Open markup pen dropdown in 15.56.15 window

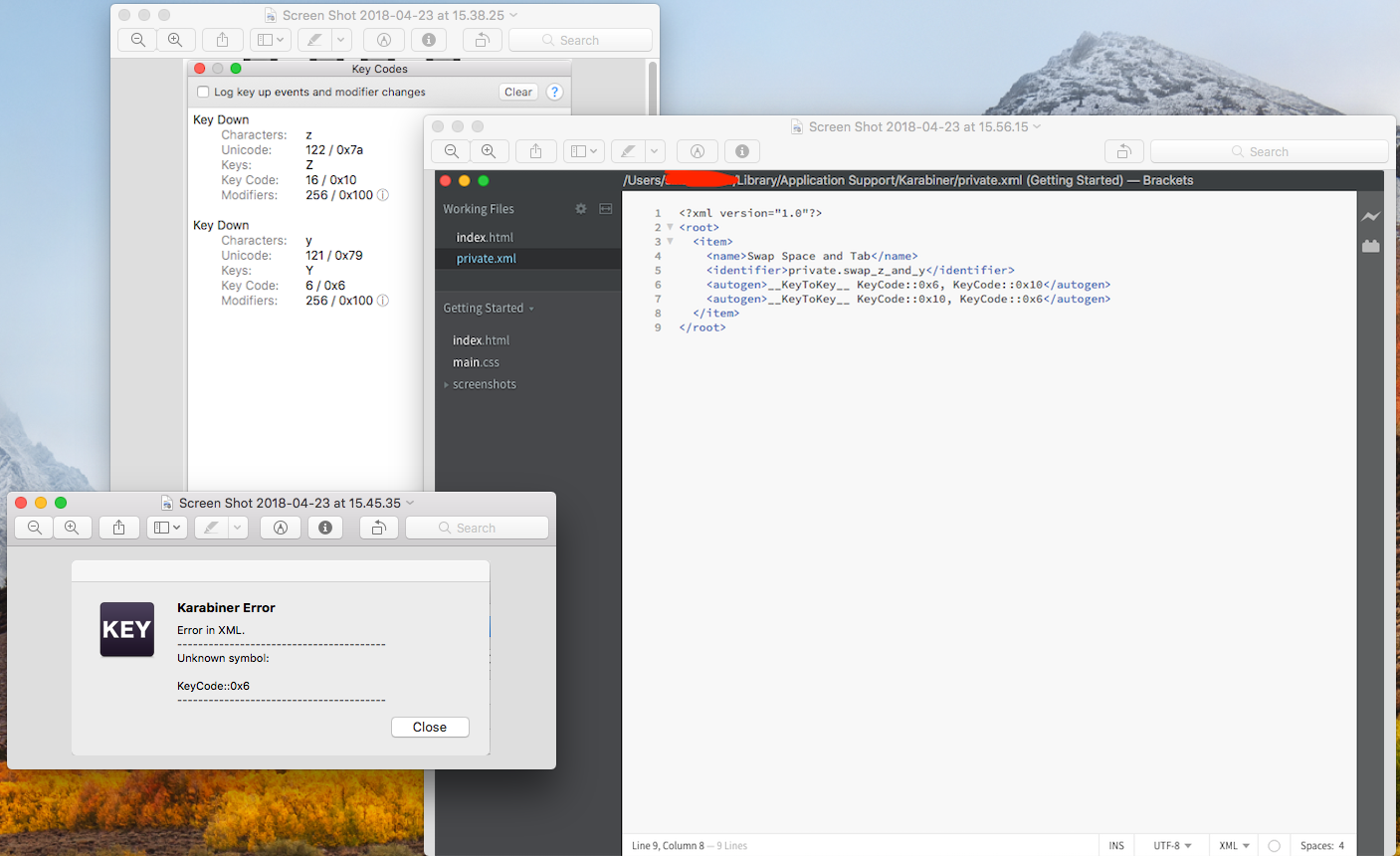click(x=655, y=151)
